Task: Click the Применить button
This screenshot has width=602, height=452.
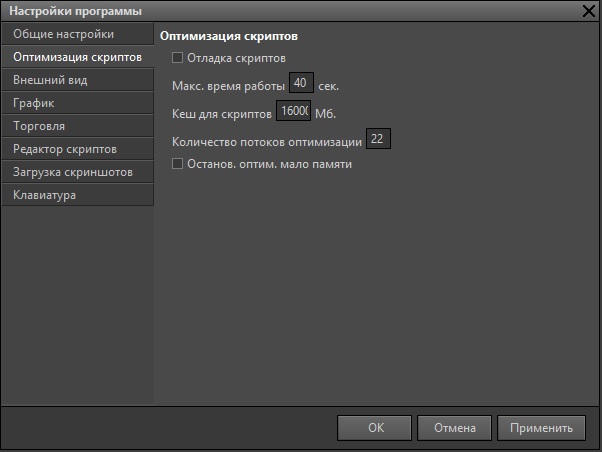Action: tap(540, 428)
